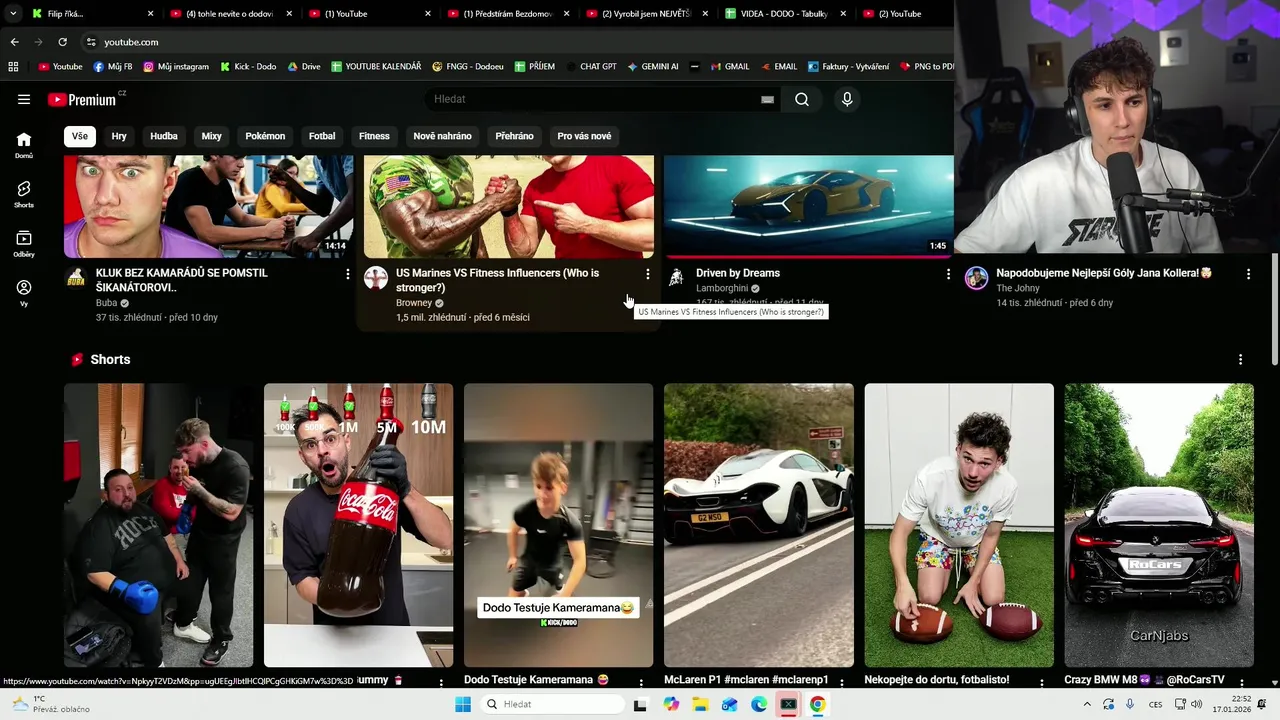Show hidden system tray icons
This screenshot has height=720, width=1280.
pos(1087,704)
